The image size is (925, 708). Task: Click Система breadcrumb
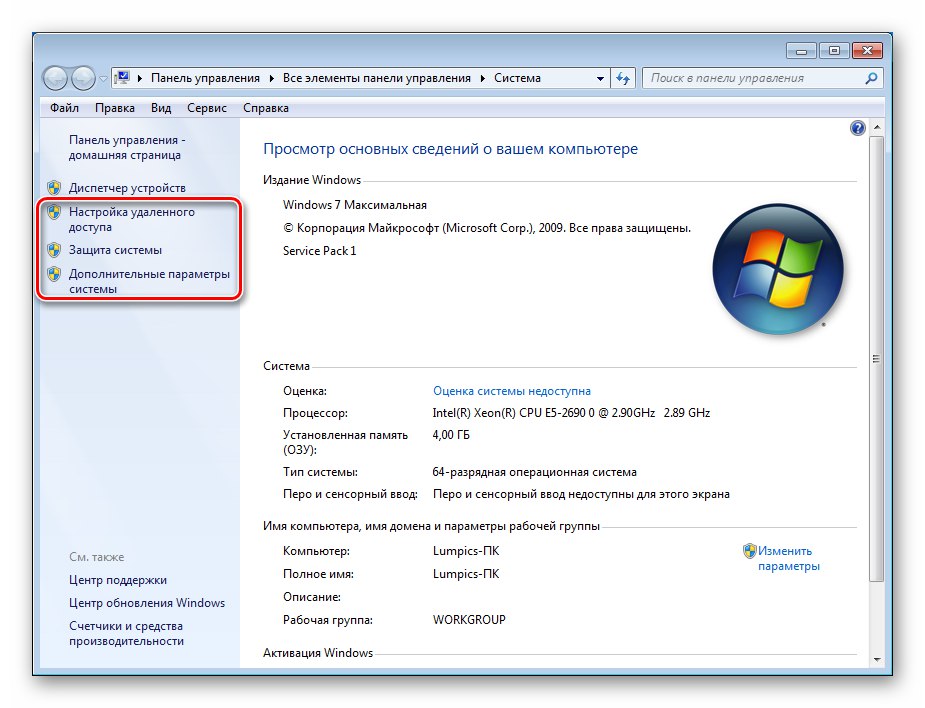[x=517, y=78]
